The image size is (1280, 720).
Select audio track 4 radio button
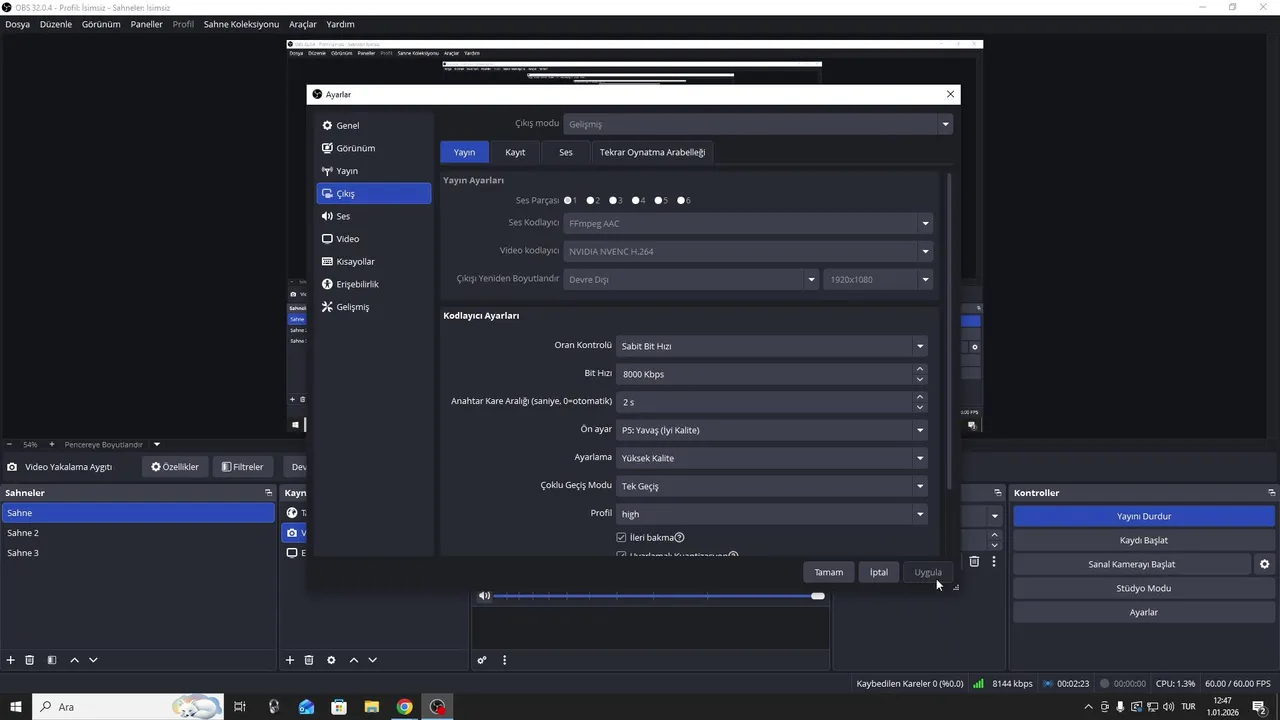tap(636, 200)
